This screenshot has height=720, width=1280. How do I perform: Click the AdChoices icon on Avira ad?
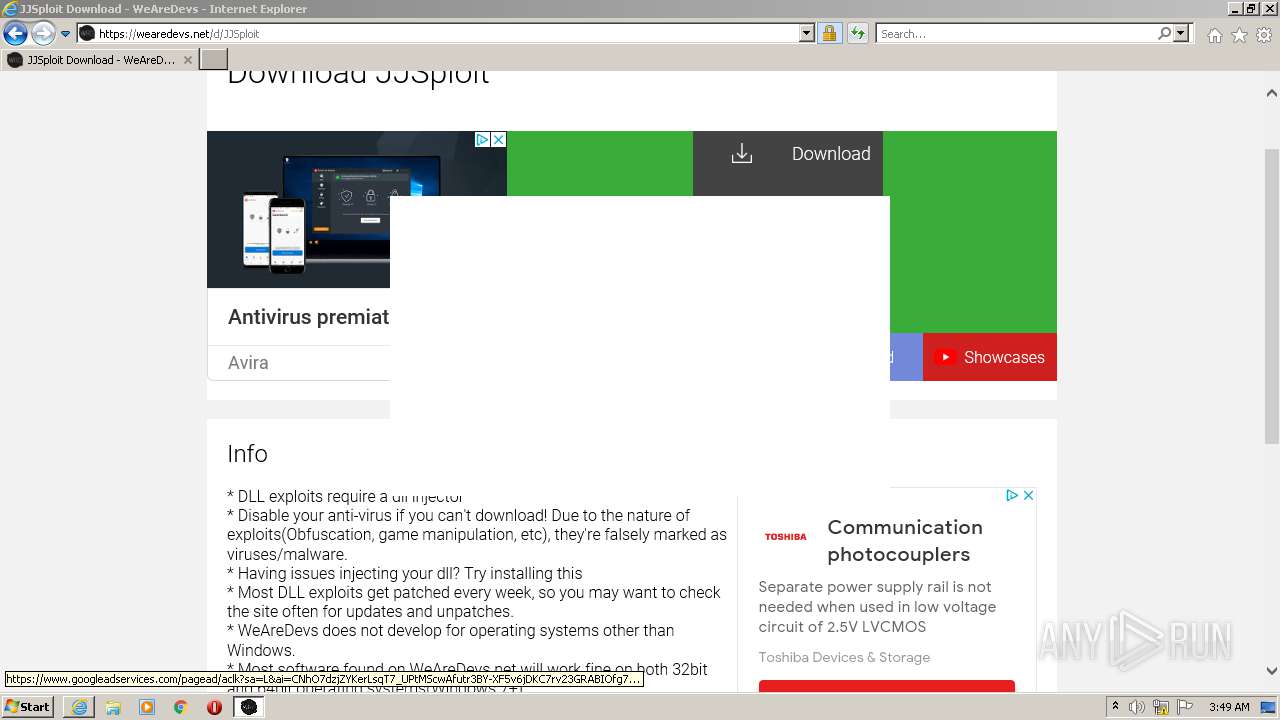click(x=482, y=139)
